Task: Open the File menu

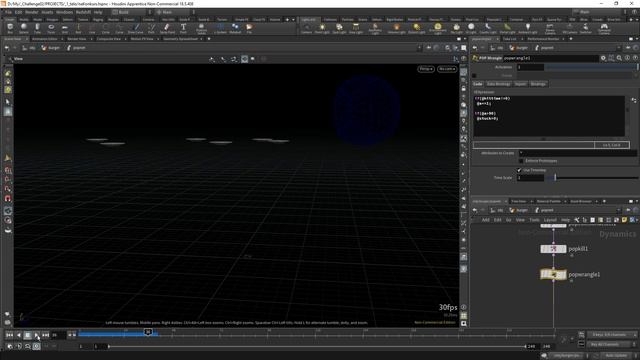Action: click(8, 12)
